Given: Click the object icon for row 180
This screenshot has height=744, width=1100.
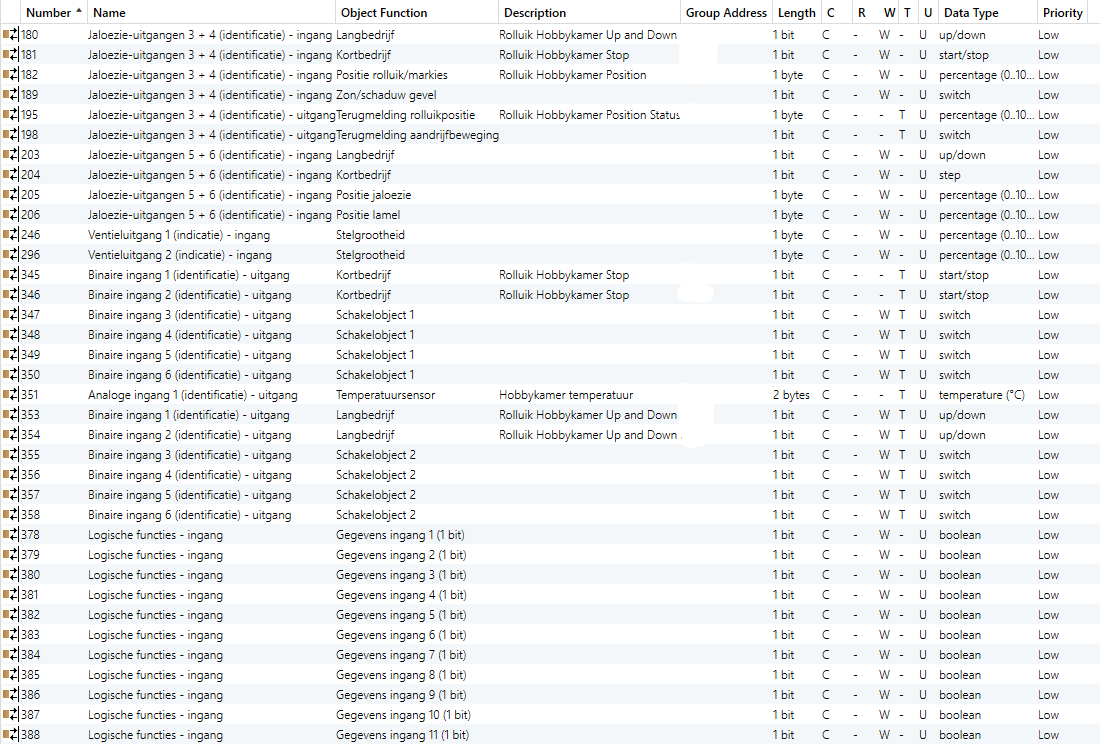Looking at the screenshot, I should tap(11, 34).
